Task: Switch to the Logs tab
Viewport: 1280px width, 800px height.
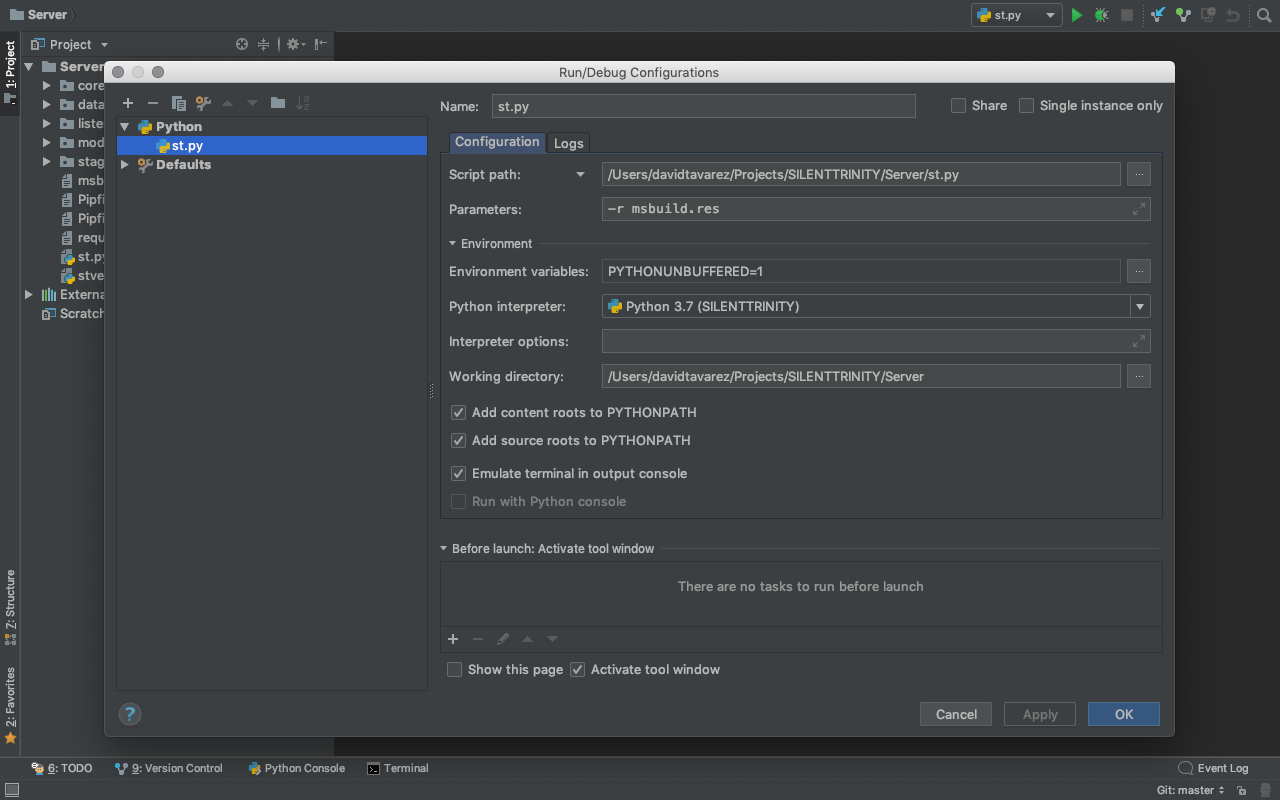Action: [x=568, y=143]
